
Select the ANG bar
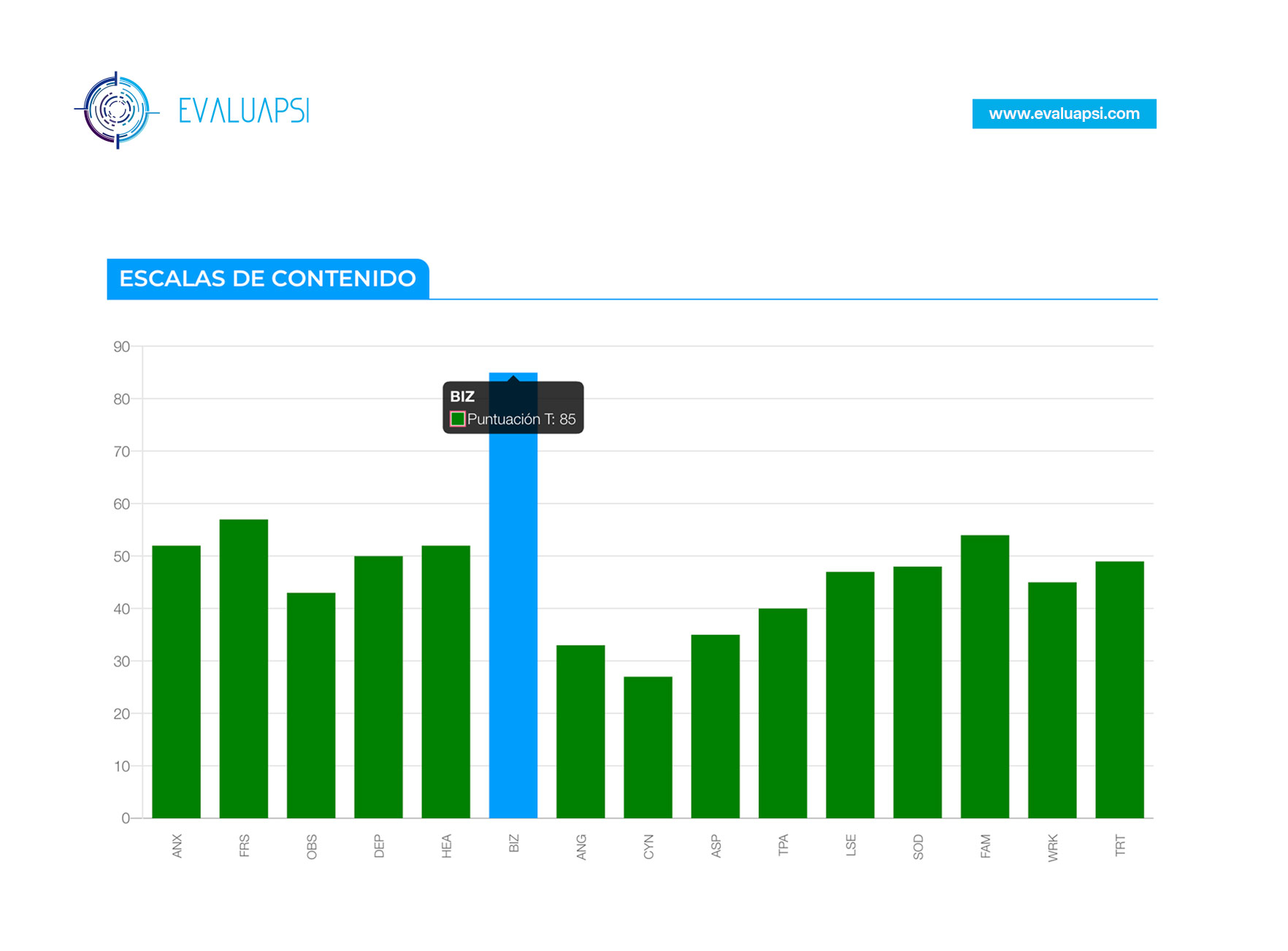(580, 731)
